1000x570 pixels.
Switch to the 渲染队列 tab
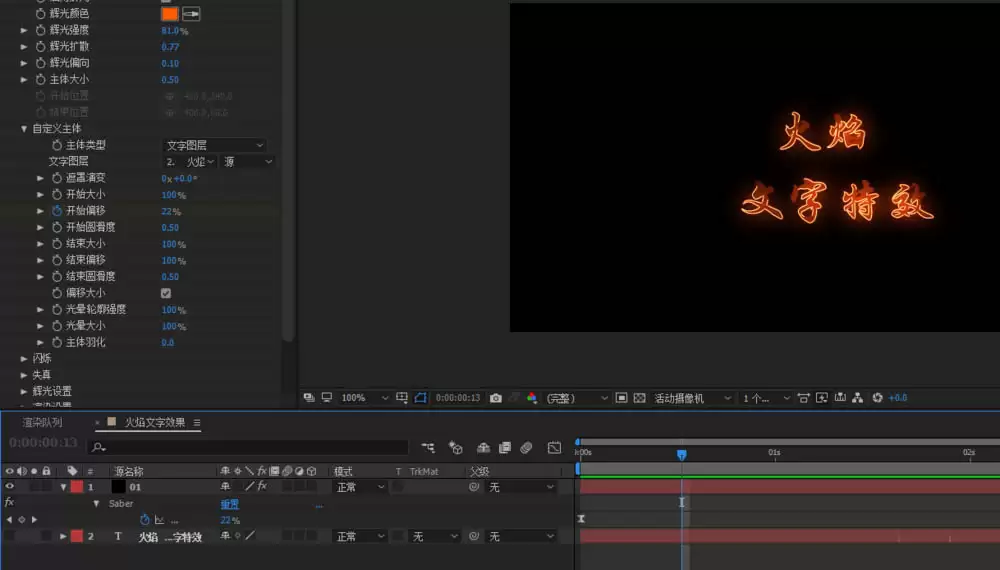pyautogui.click(x=42, y=422)
